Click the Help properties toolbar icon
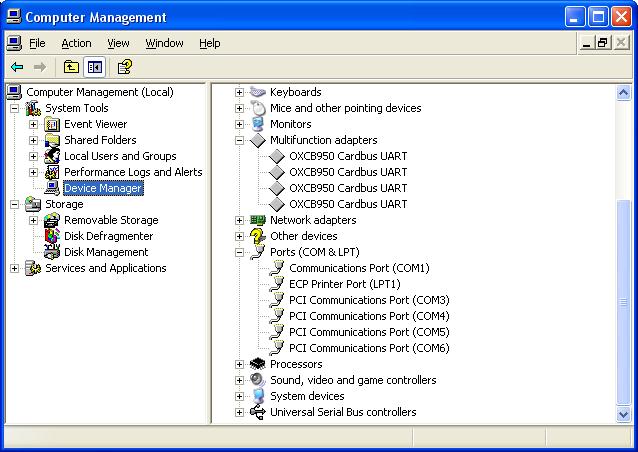 coord(125,67)
